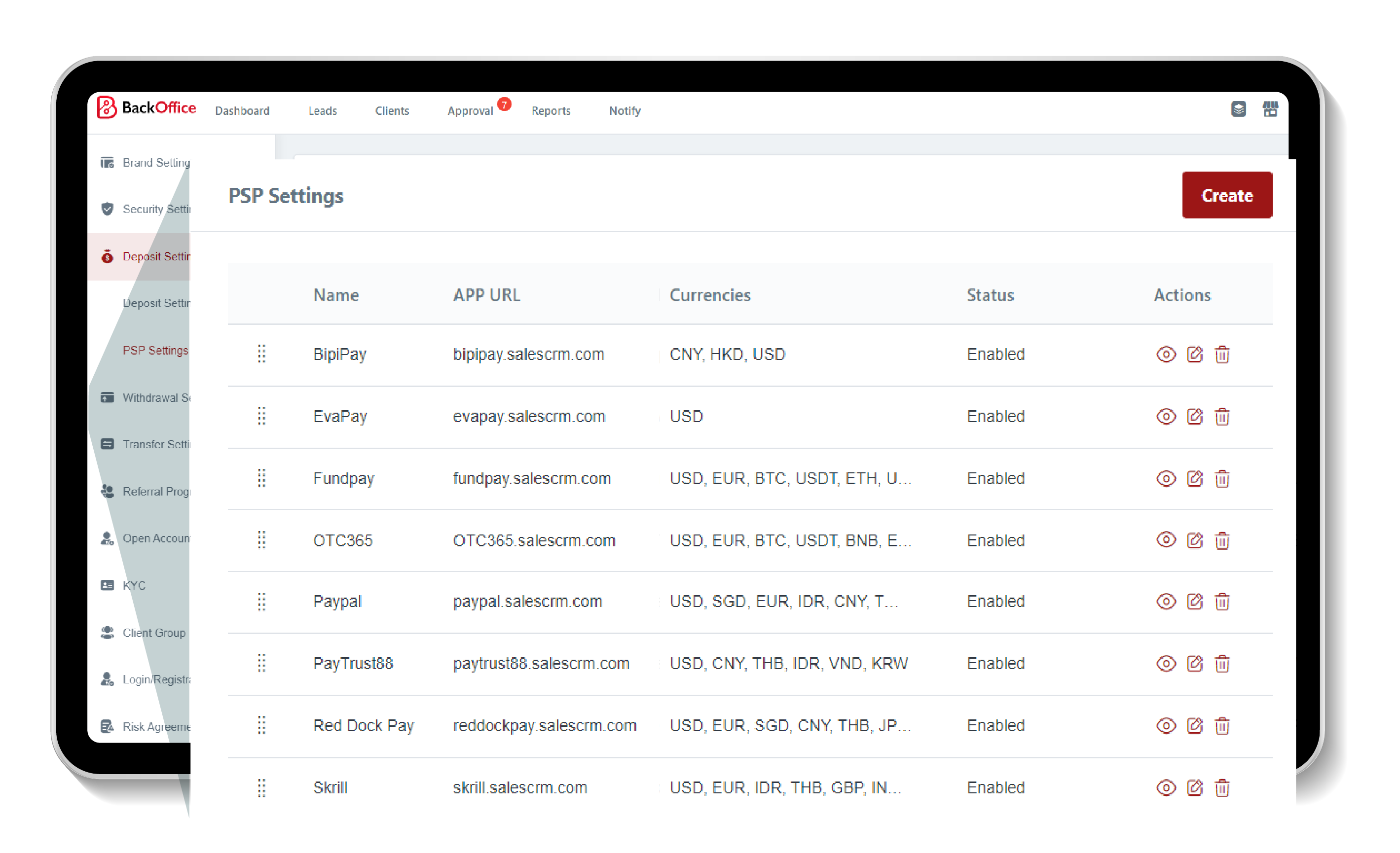Image resolution: width=1400 pixels, height=853 pixels.
Task: View the Paypal PSP details eye icon
Action: coord(1165,601)
